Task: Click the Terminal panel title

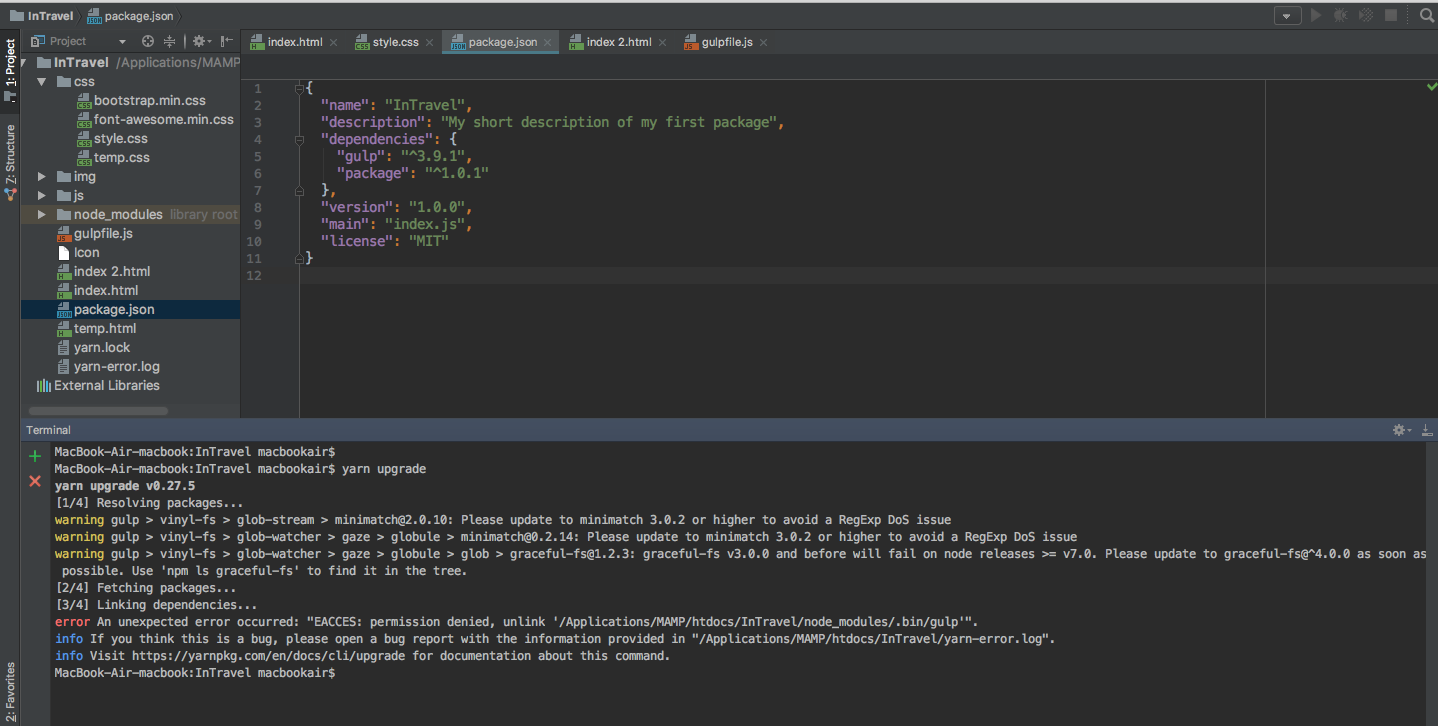Action: click(x=48, y=430)
